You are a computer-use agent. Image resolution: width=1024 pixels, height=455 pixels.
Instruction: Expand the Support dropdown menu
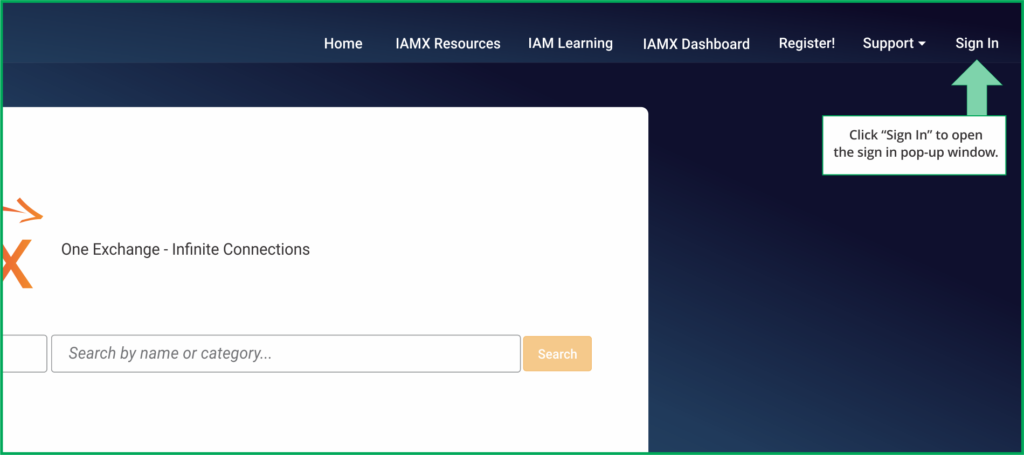coord(894,44)
